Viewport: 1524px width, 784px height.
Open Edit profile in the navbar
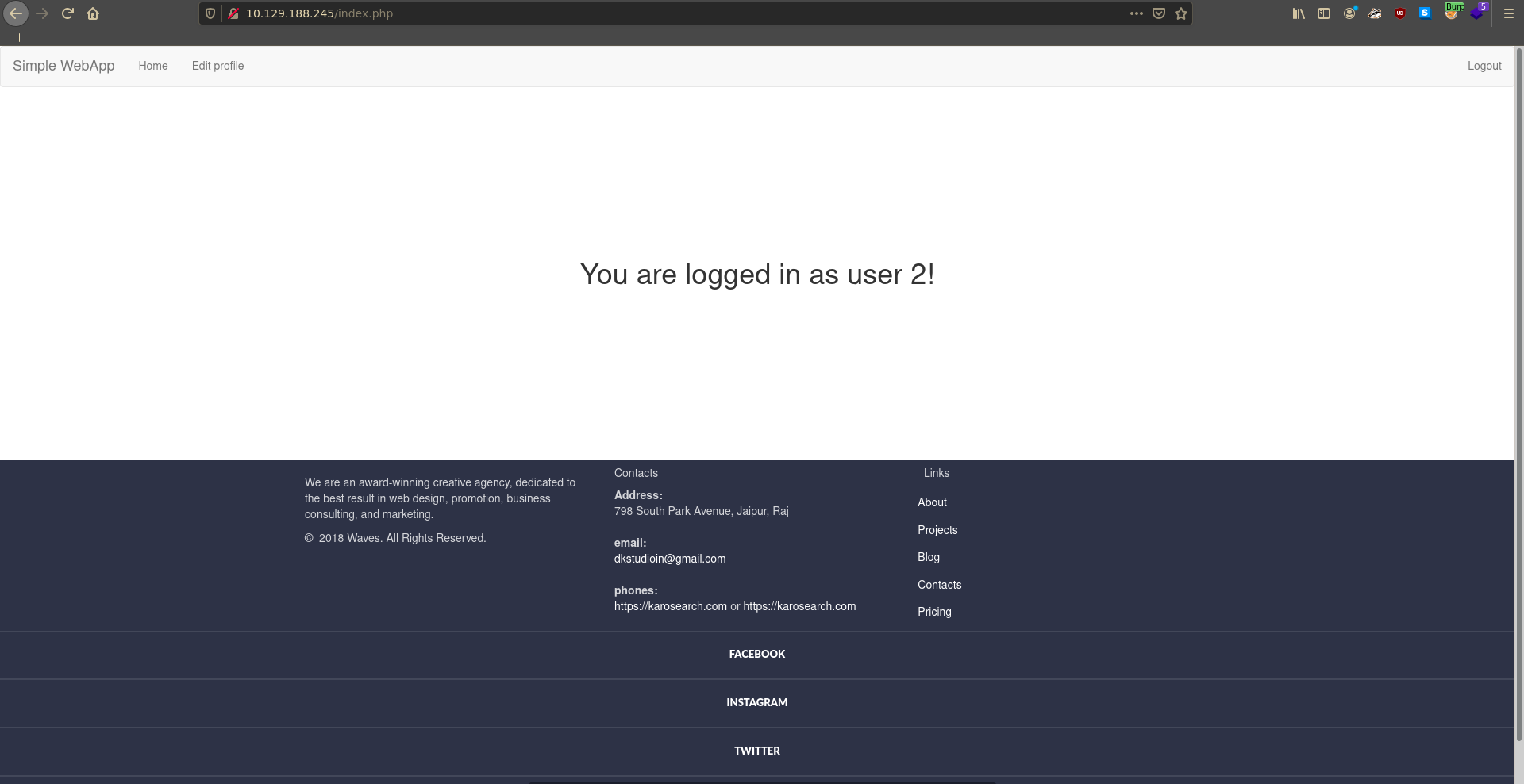point(217,66)
